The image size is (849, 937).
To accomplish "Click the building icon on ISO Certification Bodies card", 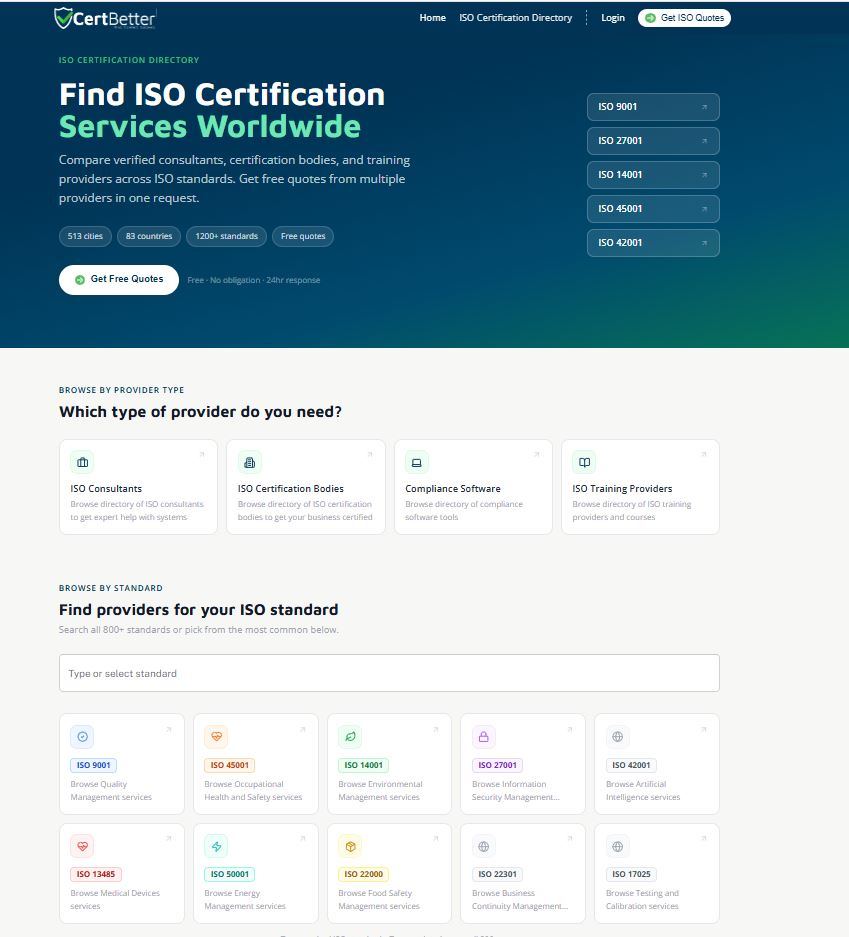I will [x=250, y=462].
